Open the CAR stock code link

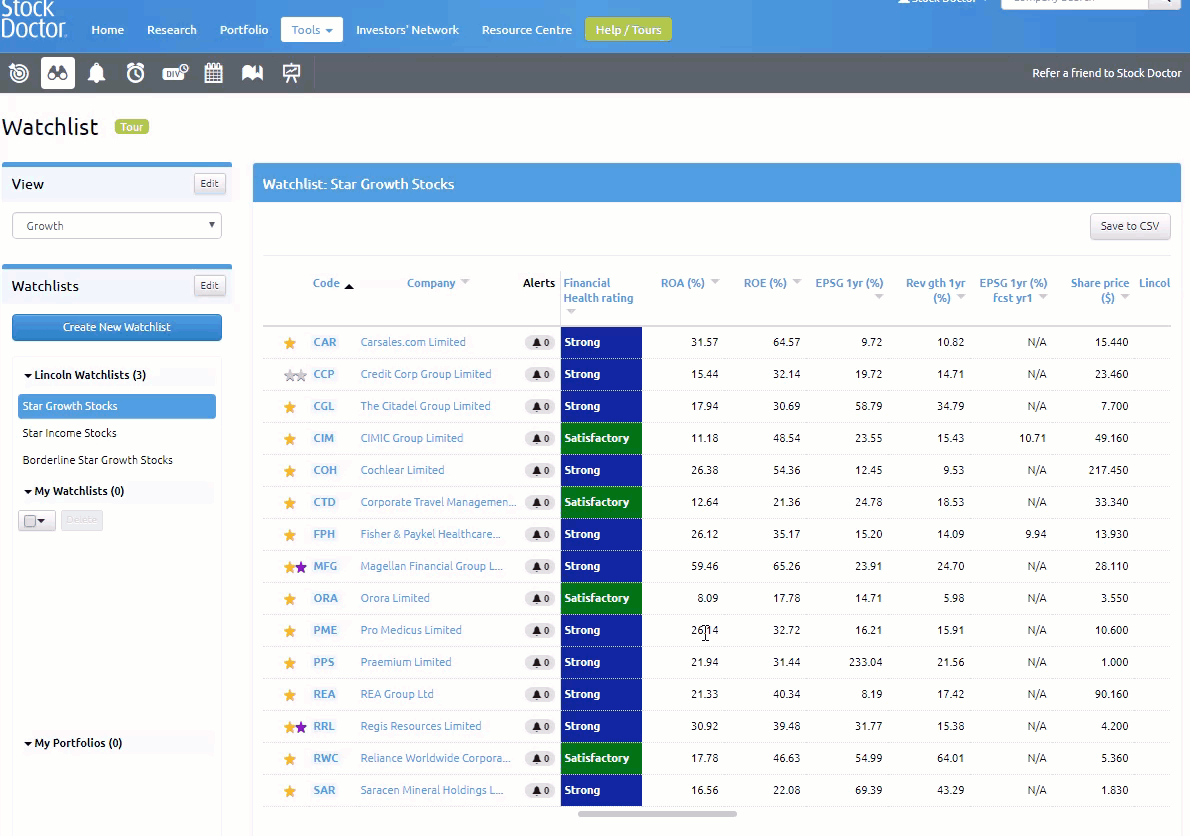(325, 342)
